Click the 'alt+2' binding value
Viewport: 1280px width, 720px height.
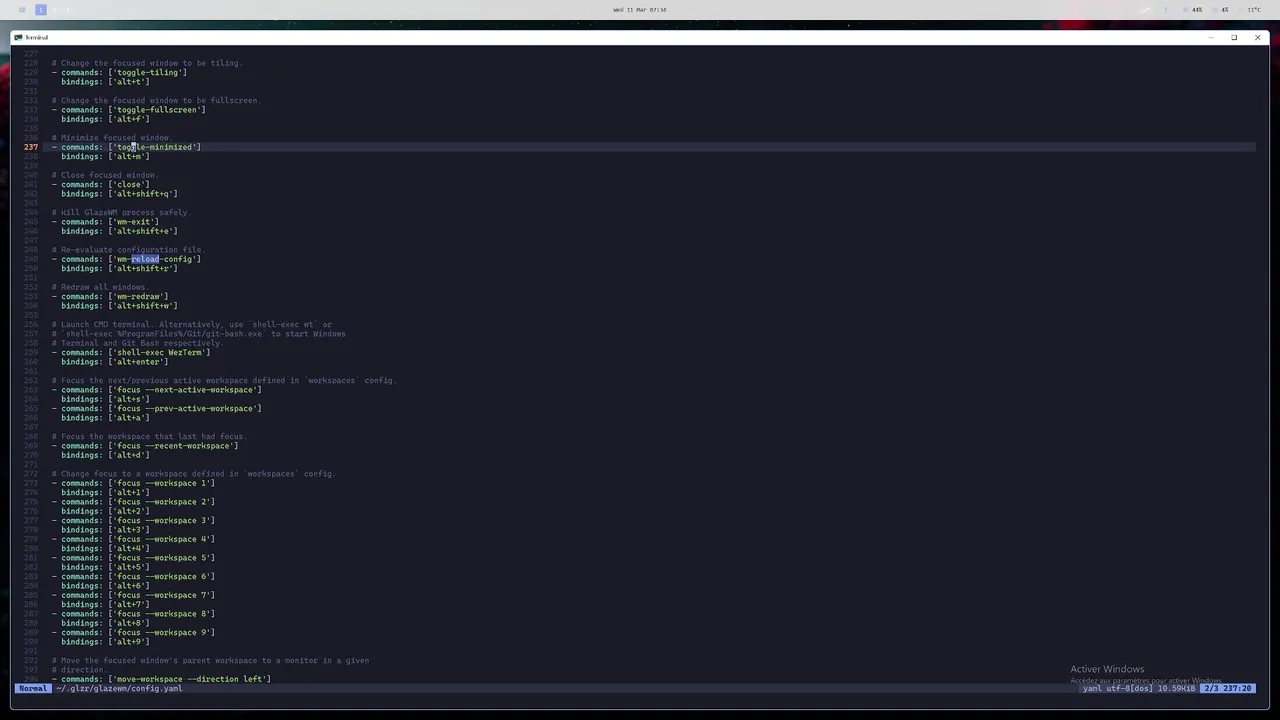click(131, 511)
